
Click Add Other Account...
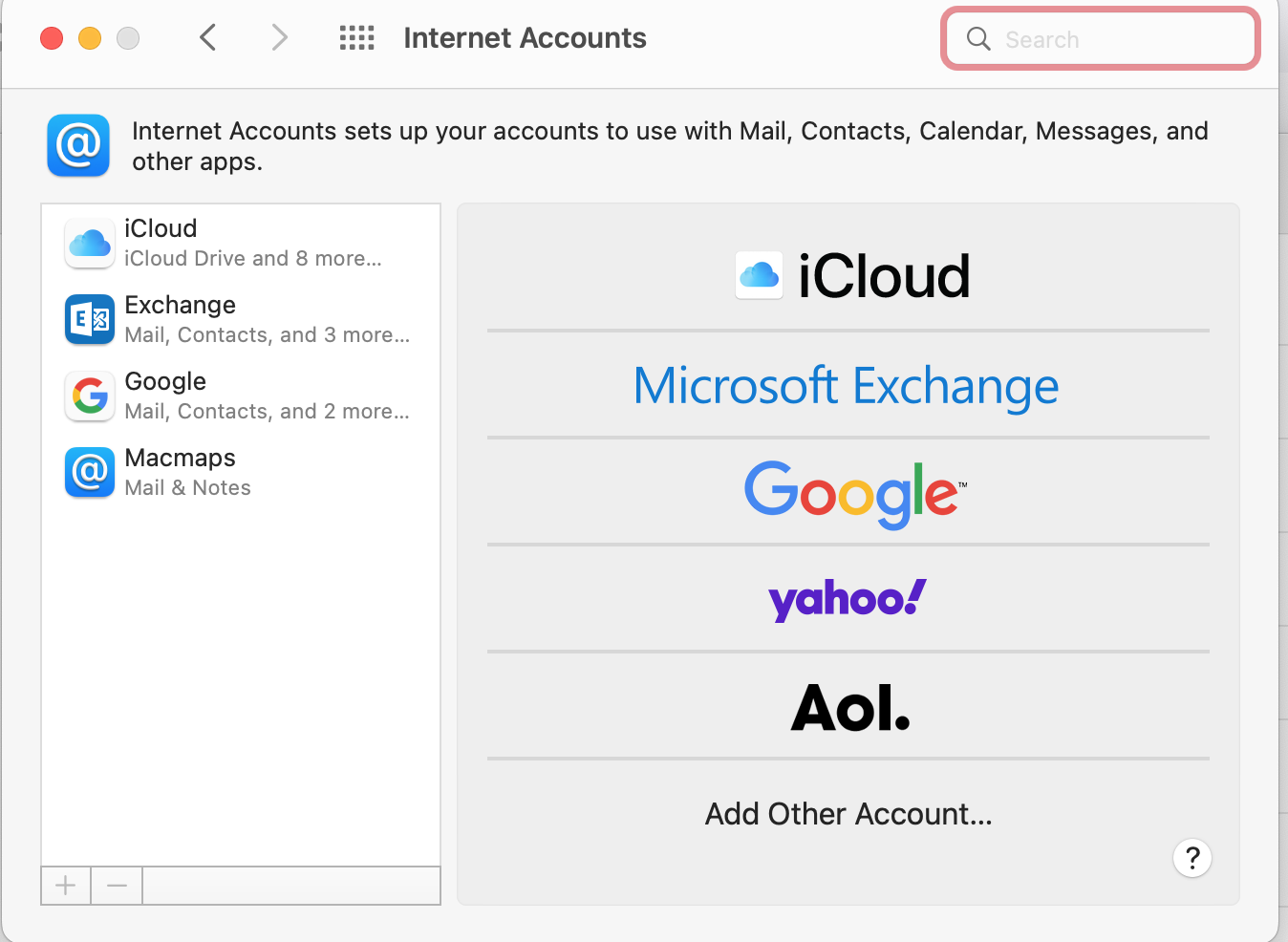click(848, 814)
